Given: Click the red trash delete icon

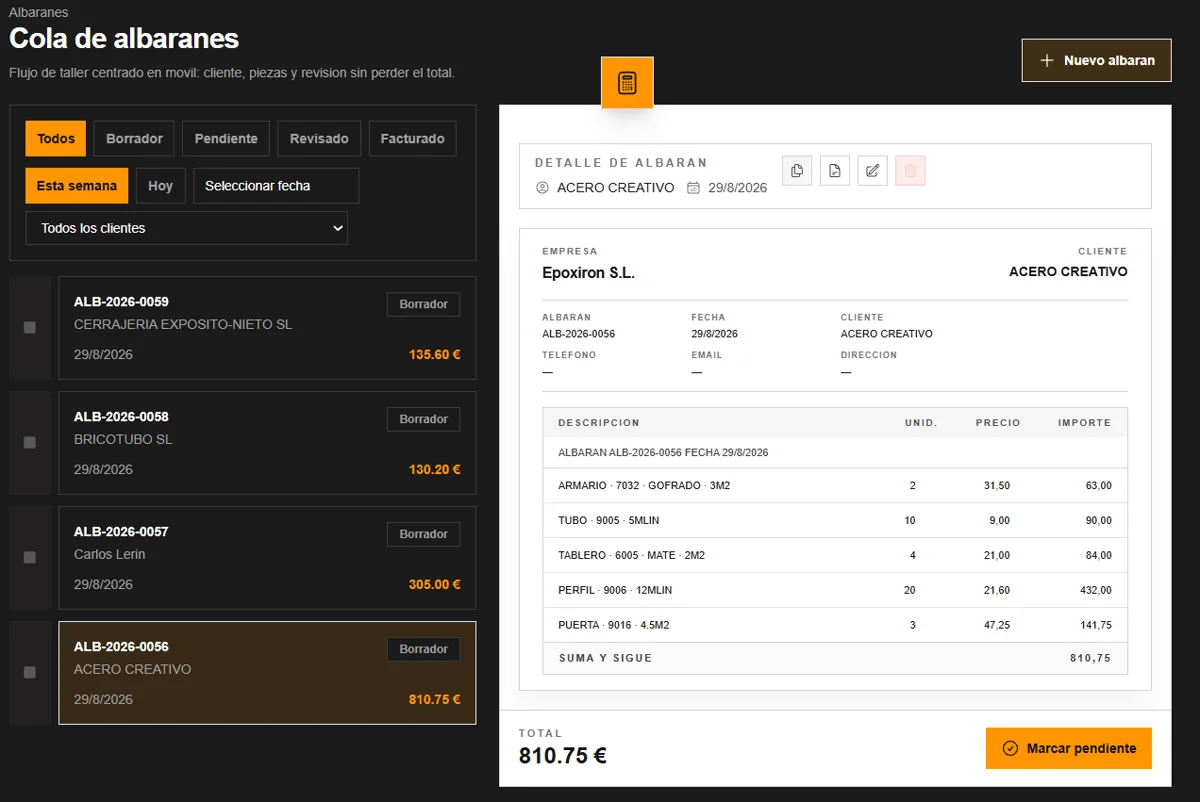Looking at the screenshot, I should coord(910,171).
